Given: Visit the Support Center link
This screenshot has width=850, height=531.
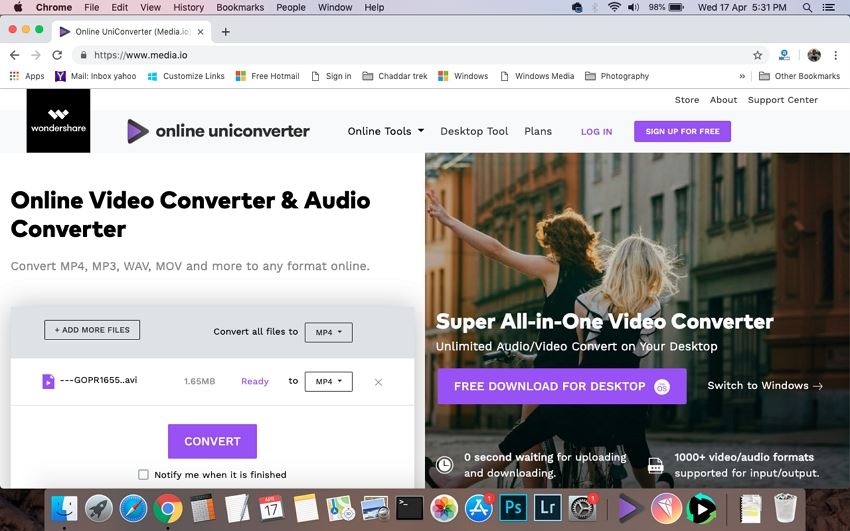Looking at the screenshot, I should 783,100.
